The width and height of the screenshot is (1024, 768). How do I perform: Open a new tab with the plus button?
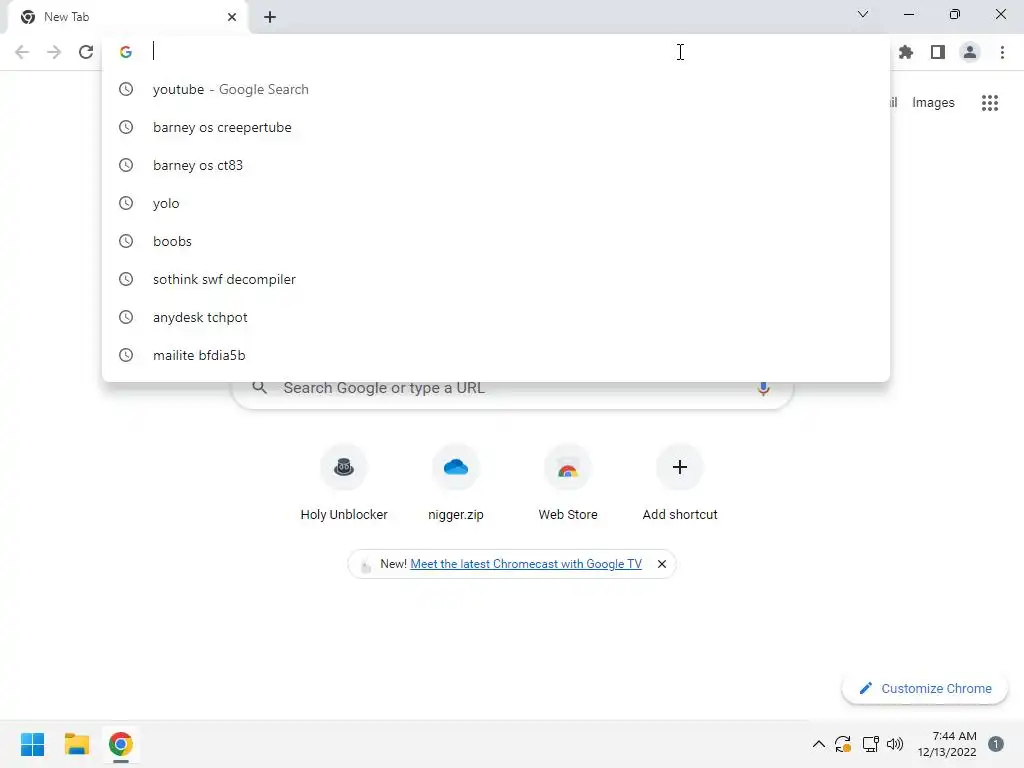click(270, 17)
